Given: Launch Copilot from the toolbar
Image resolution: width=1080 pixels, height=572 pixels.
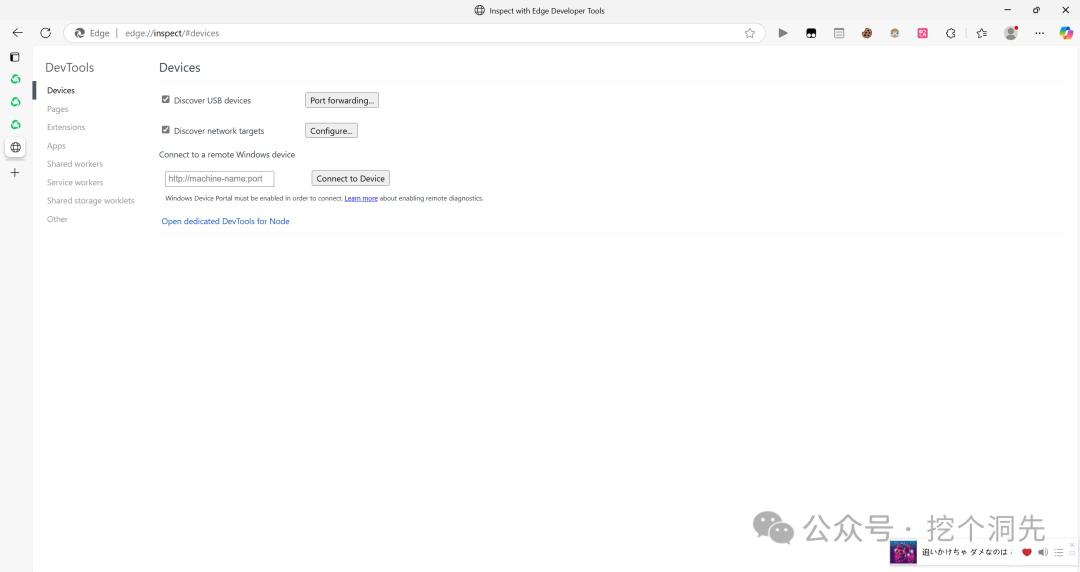Looking at the screenshot, I should (x=1066, y=33).
